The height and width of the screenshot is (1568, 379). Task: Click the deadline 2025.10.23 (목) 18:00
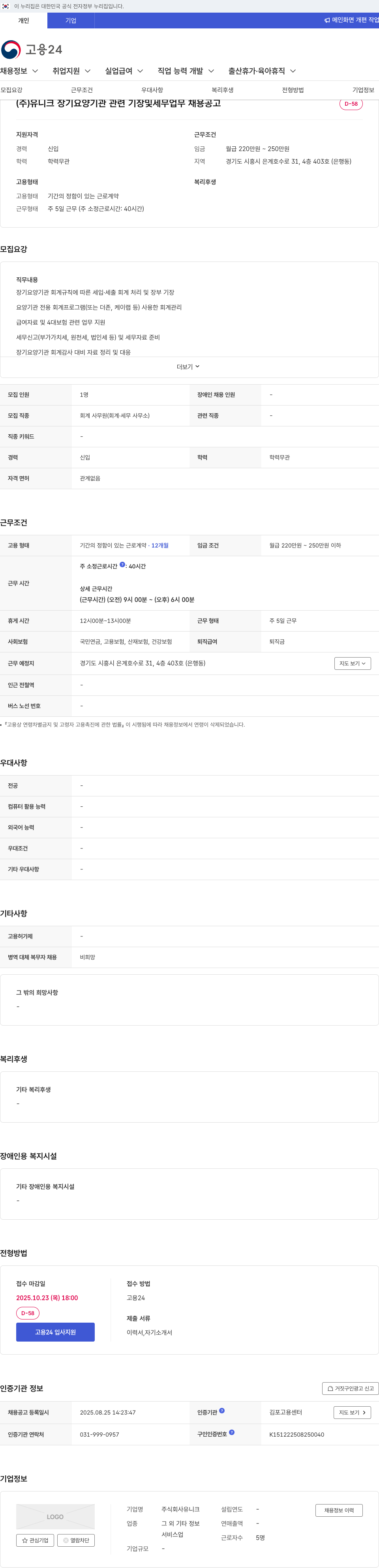point(47,1298)
